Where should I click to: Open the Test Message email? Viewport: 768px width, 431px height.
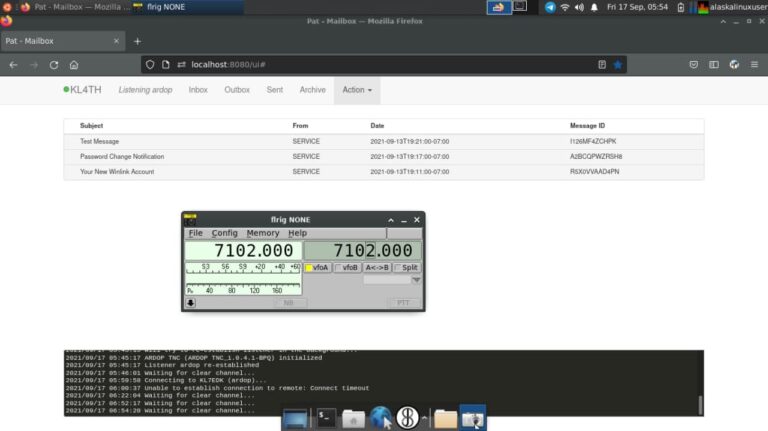pos(99,142)
